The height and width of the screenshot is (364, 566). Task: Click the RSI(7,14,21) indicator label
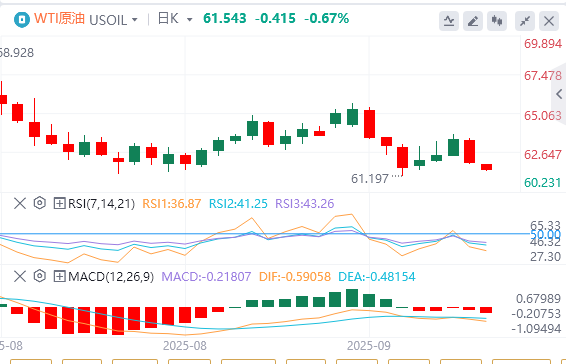click(101, 204)
